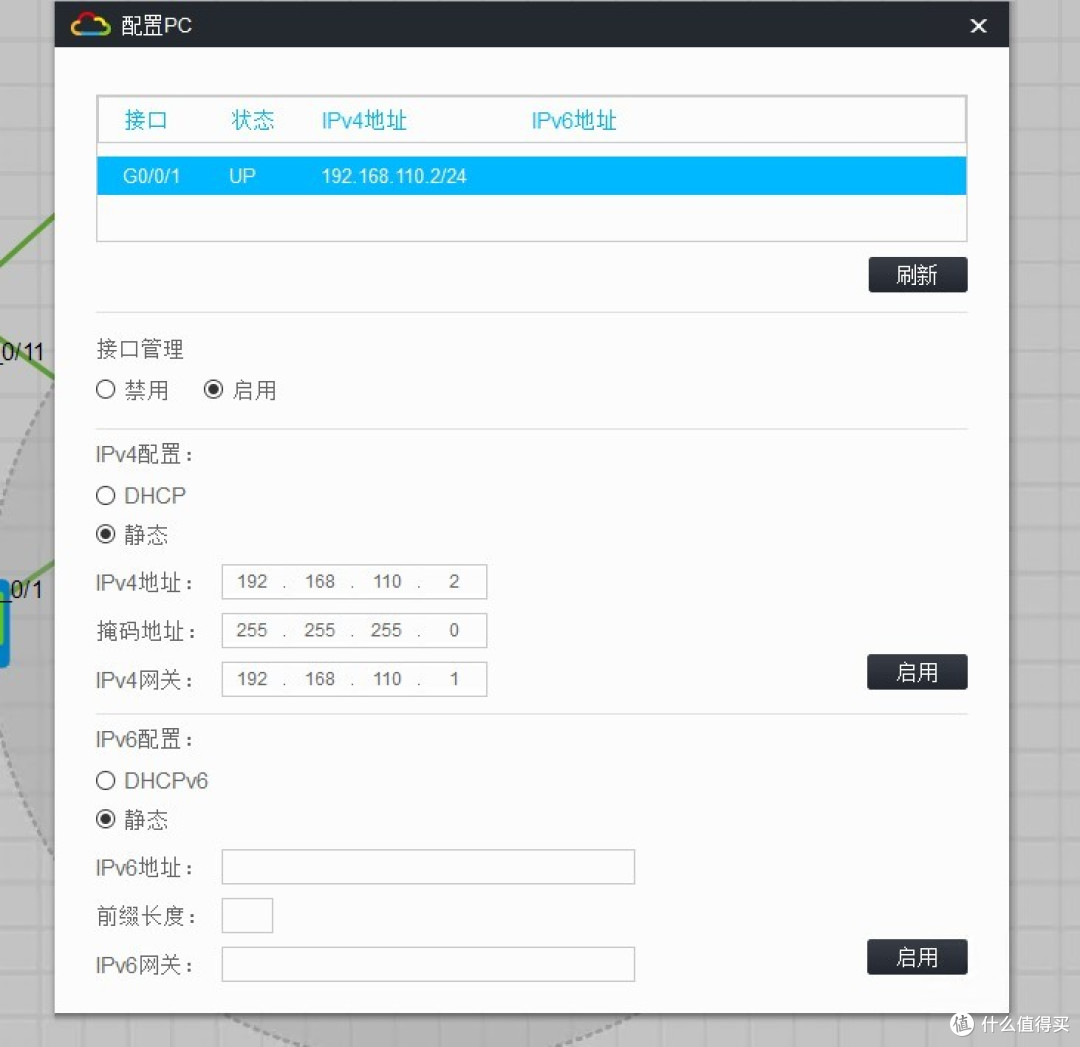Select the G0/0/1 interface row
Screen dimensions: 1080x1047
pos(531,176)
